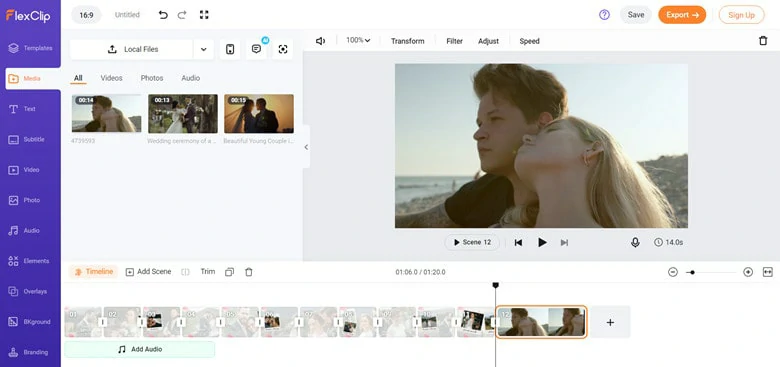Click the main play button
This screenshot has width=780, height=367.
click(542, 242)
